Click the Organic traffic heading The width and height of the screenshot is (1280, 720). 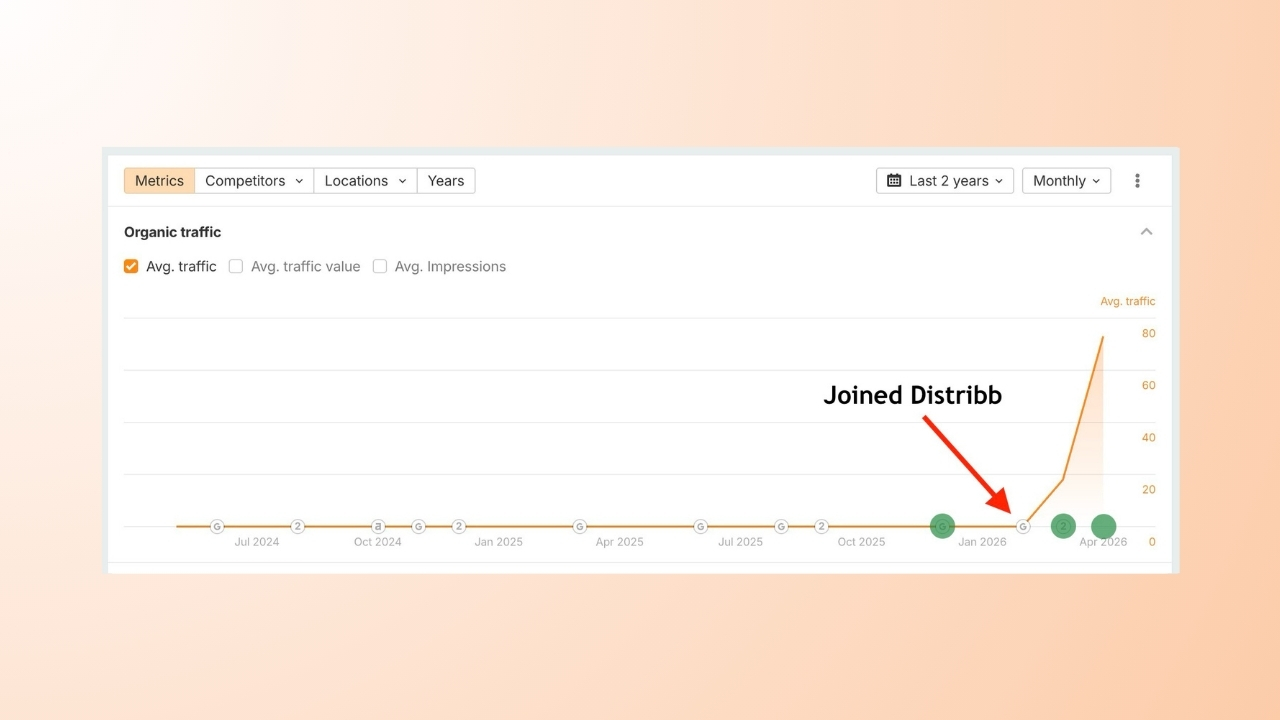point(172,232)
